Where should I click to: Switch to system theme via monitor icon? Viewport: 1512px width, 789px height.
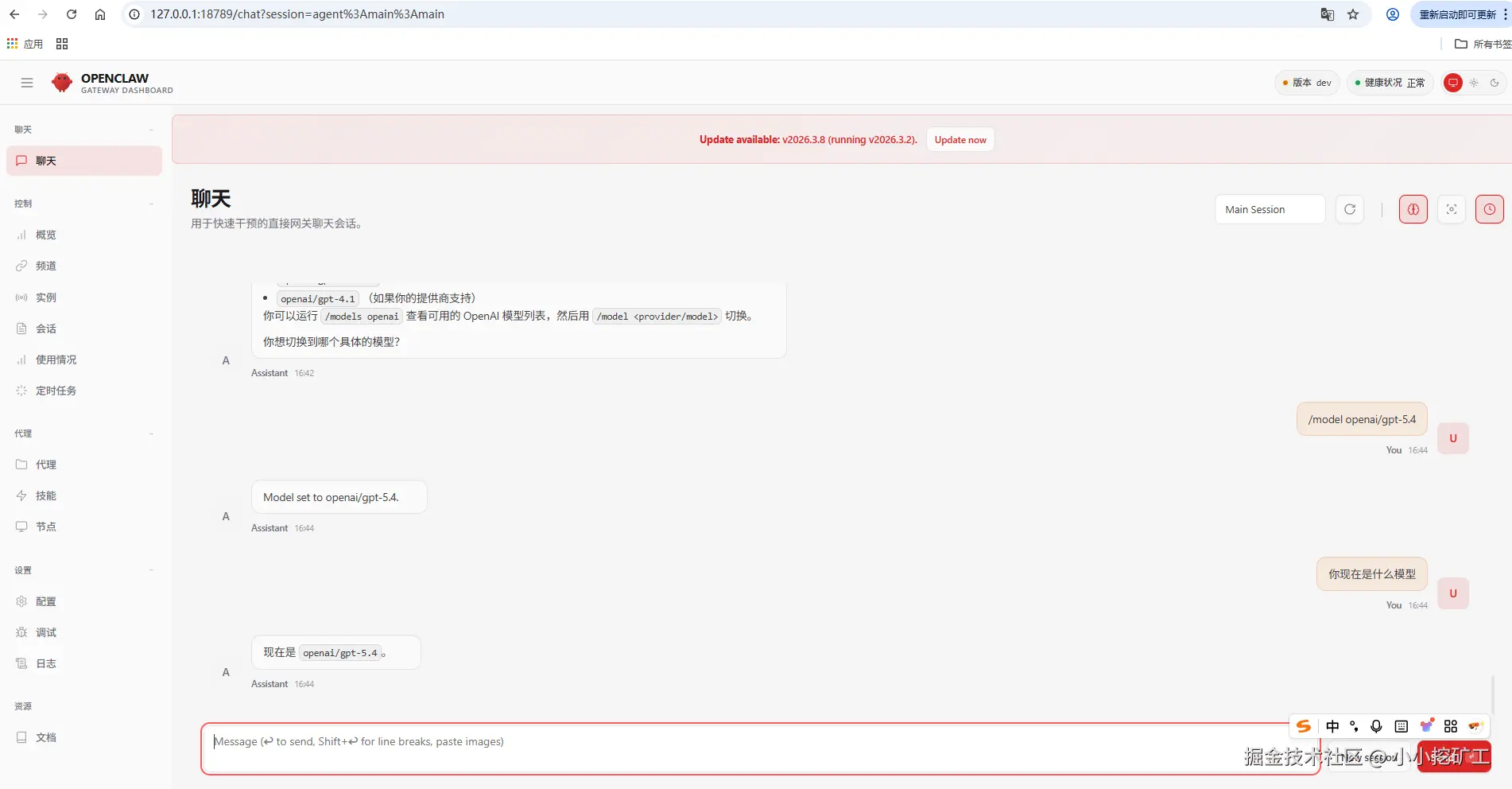1453,83
